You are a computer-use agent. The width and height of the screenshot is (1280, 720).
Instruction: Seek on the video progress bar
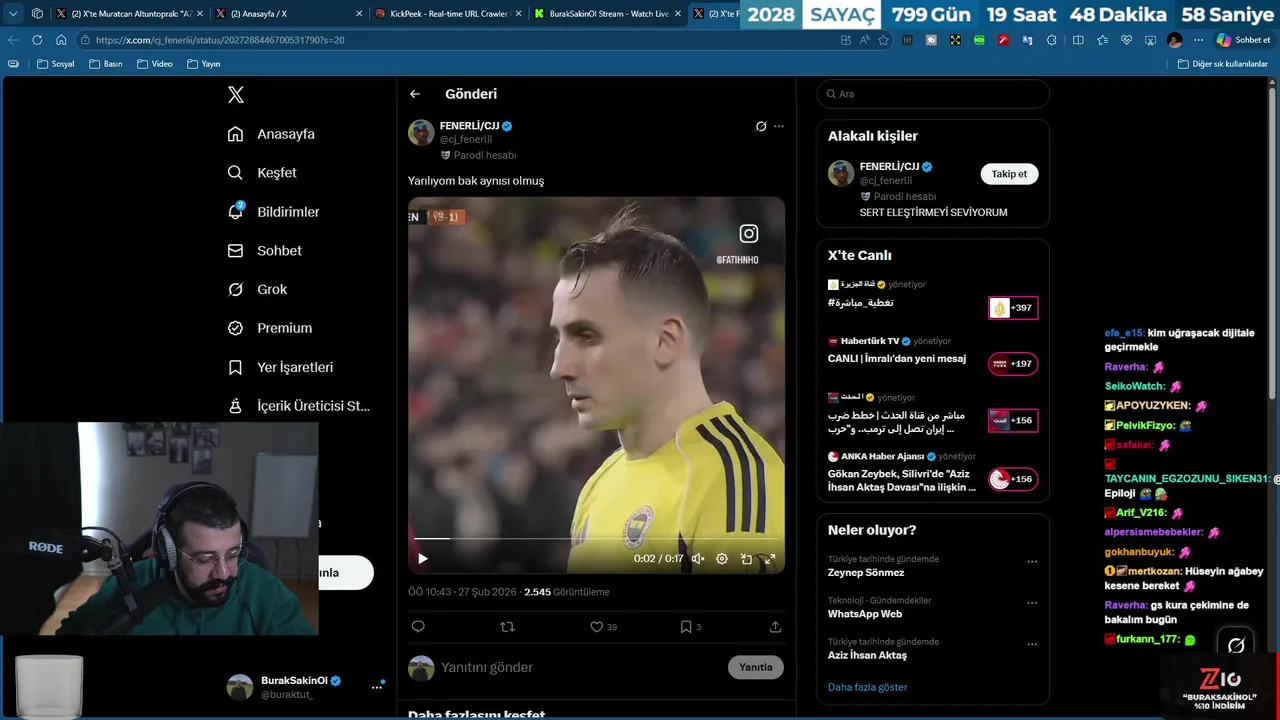(596, 539)
